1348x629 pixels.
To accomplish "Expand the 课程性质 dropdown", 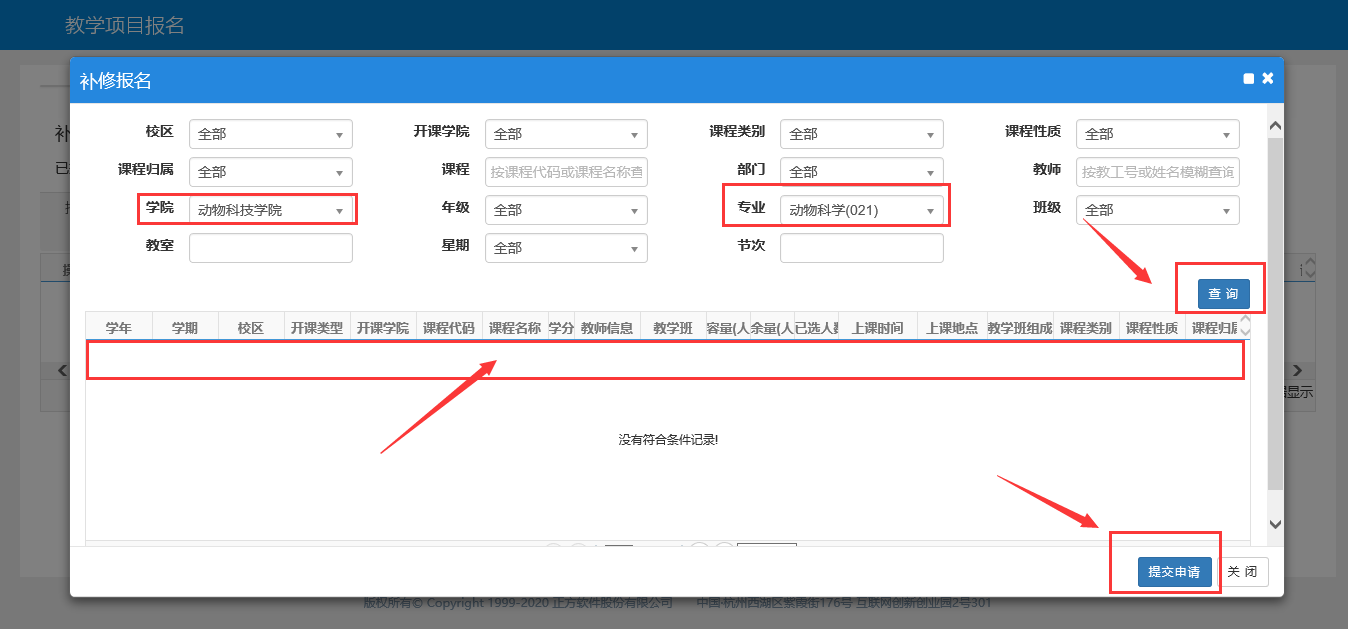I will click(x=1157, y=134).
